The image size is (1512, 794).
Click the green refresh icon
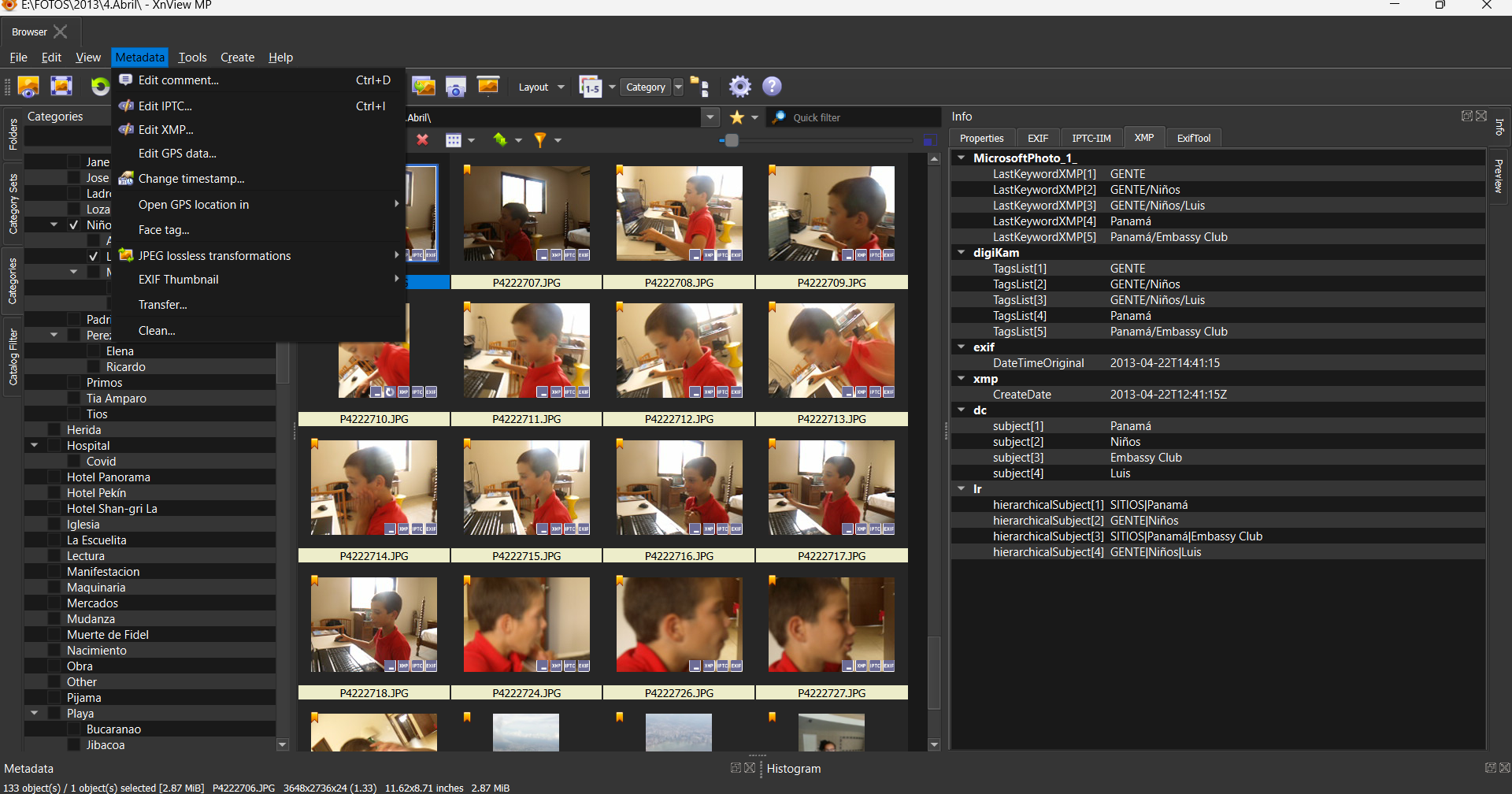coord(100,87)
